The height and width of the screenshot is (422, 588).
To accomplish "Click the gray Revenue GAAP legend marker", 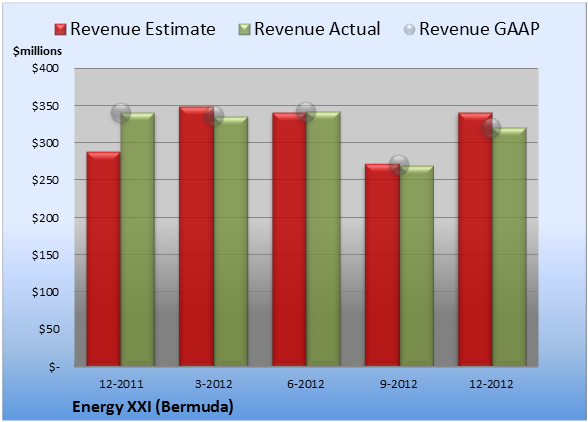I will [410, 30].
